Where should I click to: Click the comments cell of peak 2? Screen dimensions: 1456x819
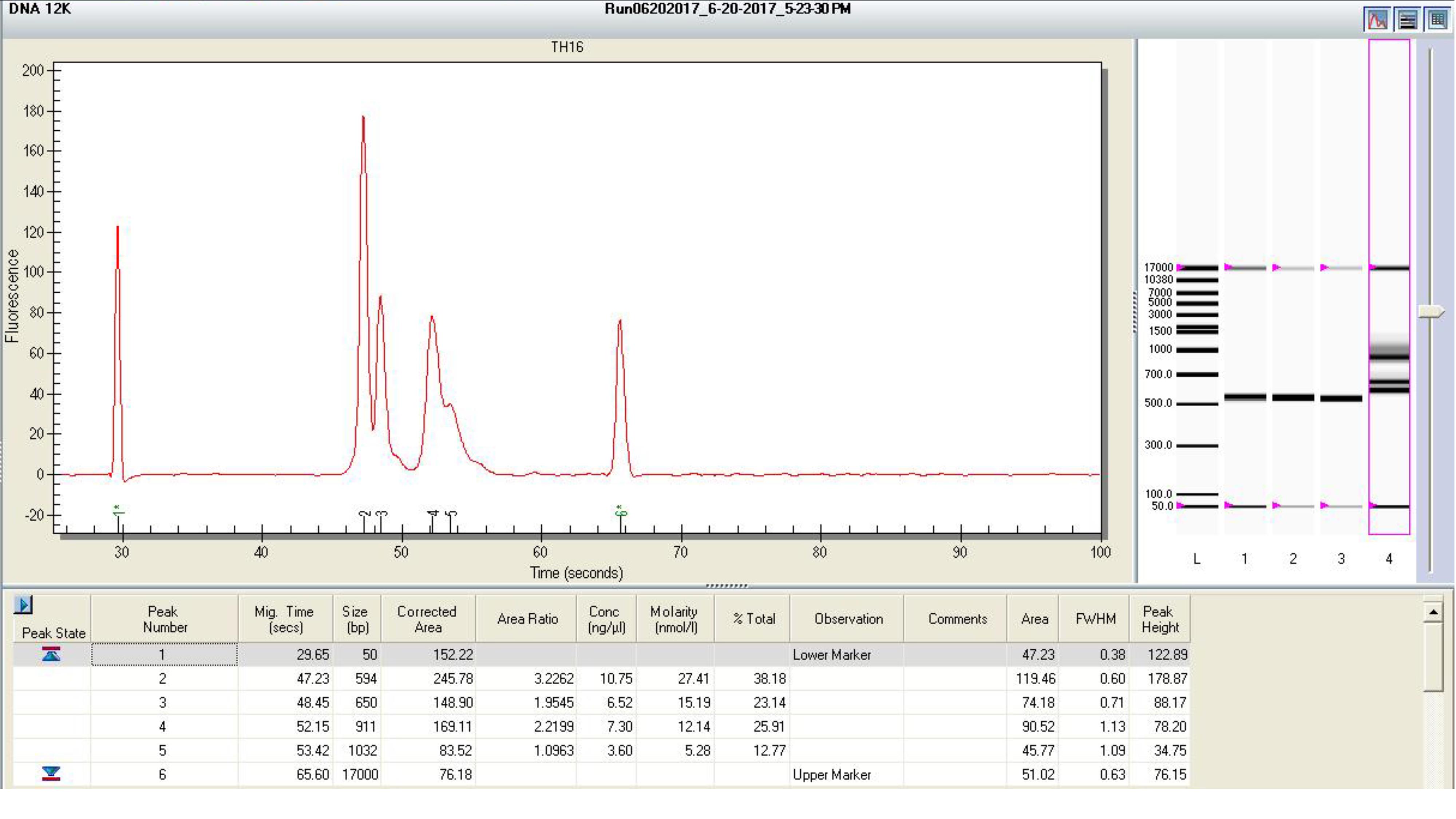(956, 678)
